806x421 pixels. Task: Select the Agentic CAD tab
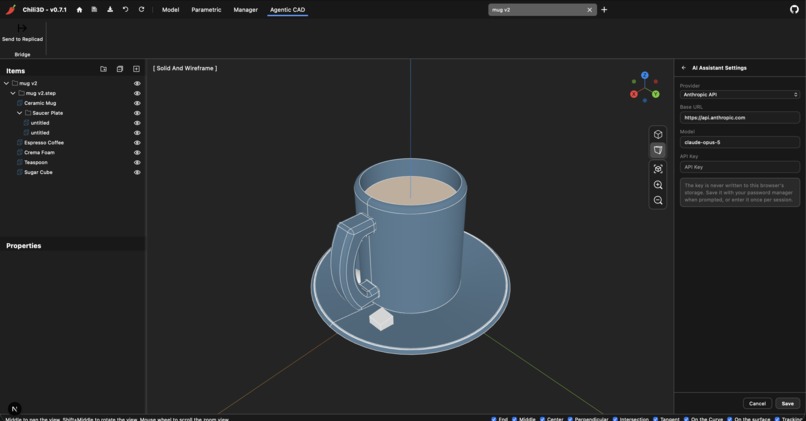[x=287, y=10]
